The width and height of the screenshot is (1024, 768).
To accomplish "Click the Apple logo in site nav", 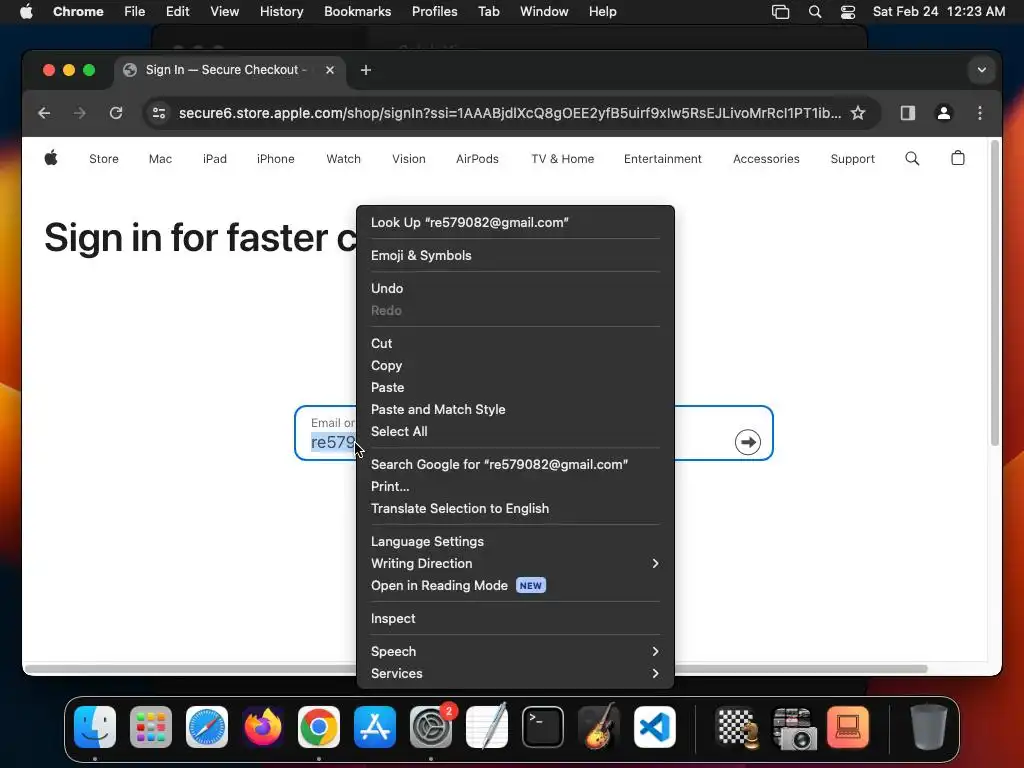I will [x=51, y=158].
